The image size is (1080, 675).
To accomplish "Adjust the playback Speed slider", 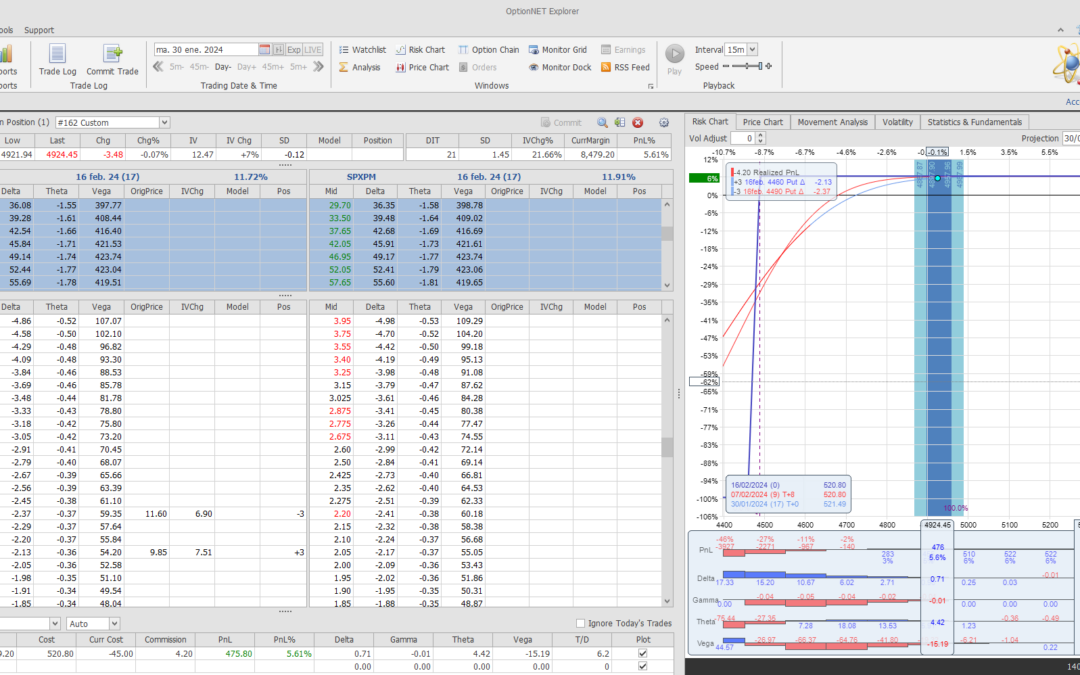I will click(747, 67).
